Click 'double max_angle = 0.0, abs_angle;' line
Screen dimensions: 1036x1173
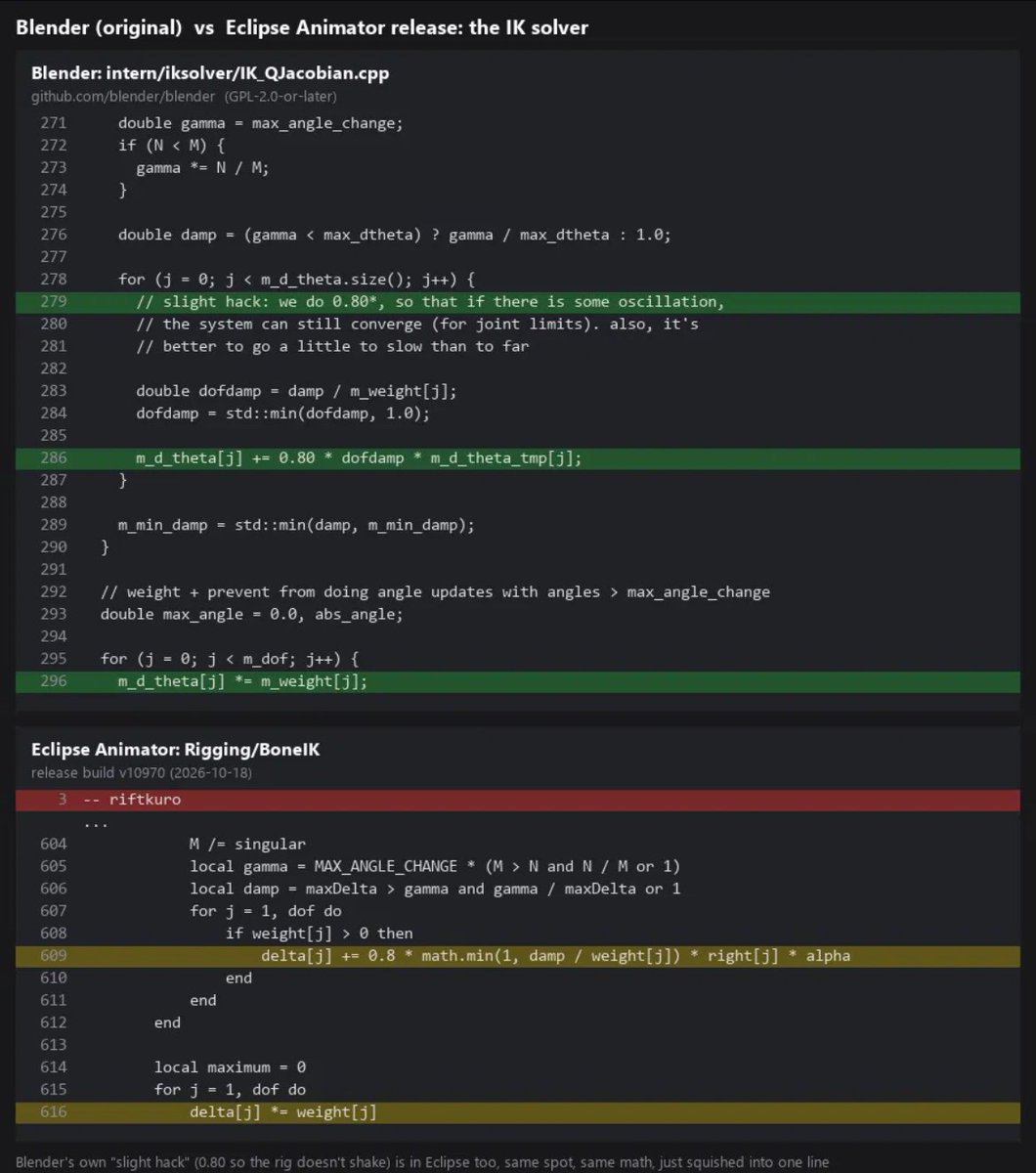click(251, 614)
